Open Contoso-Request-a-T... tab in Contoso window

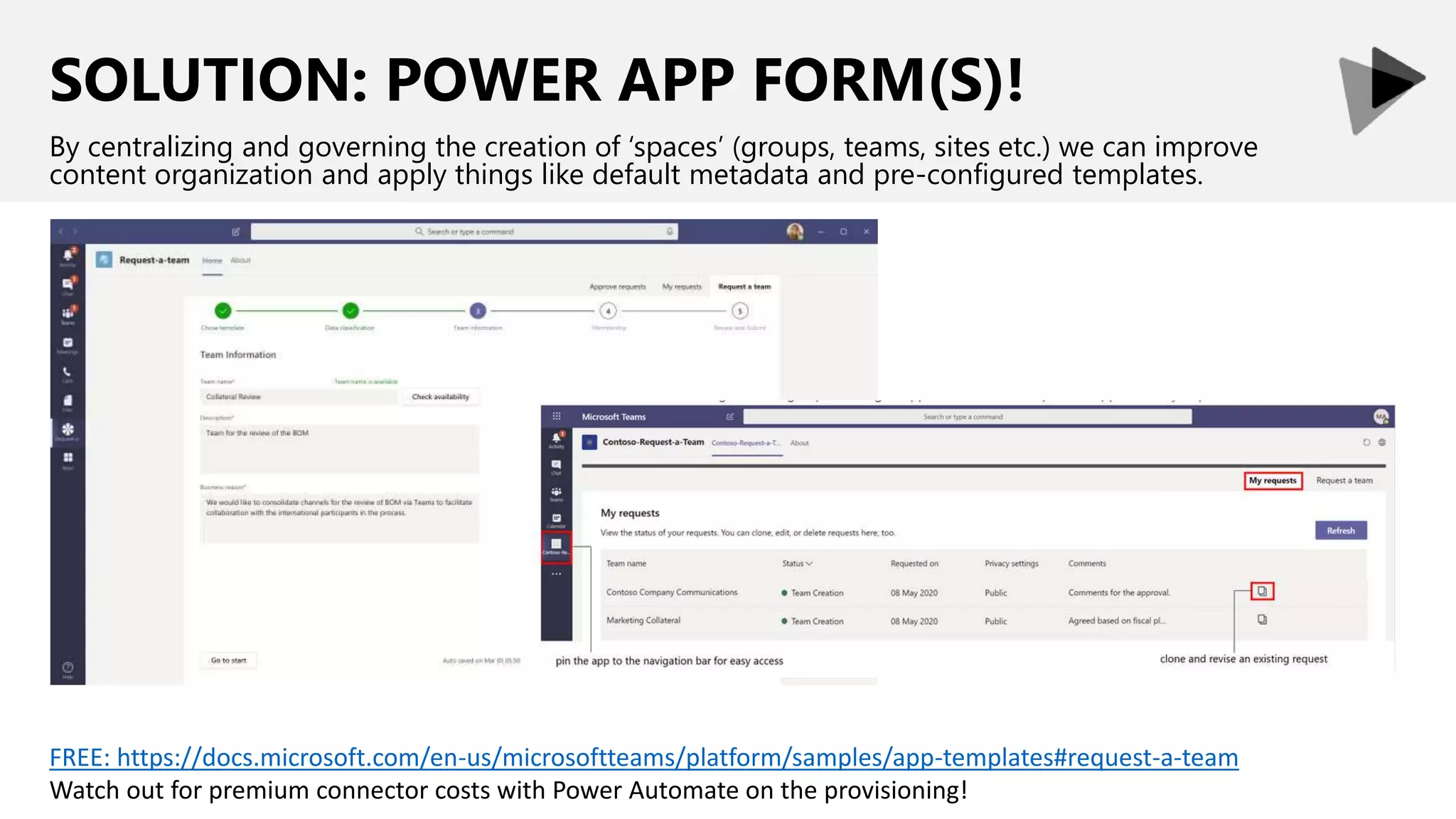point(746,443)
